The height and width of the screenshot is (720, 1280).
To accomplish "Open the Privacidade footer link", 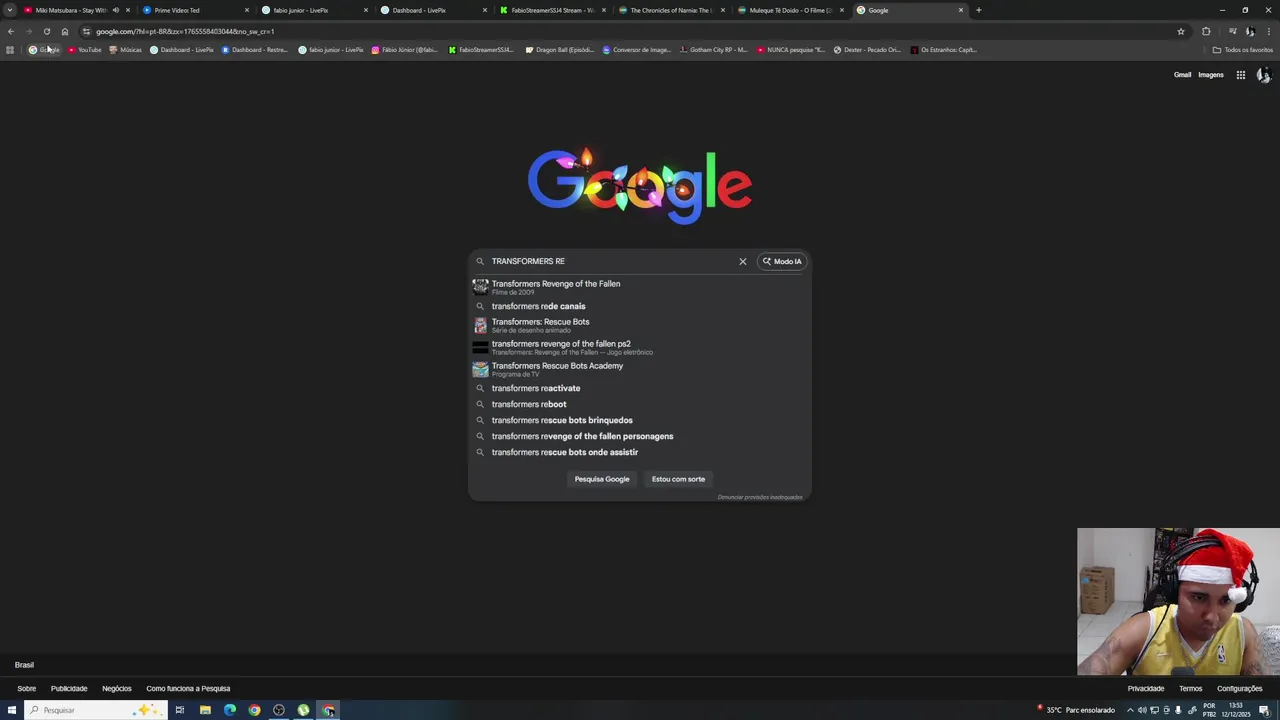I will tap(1145, 688).
